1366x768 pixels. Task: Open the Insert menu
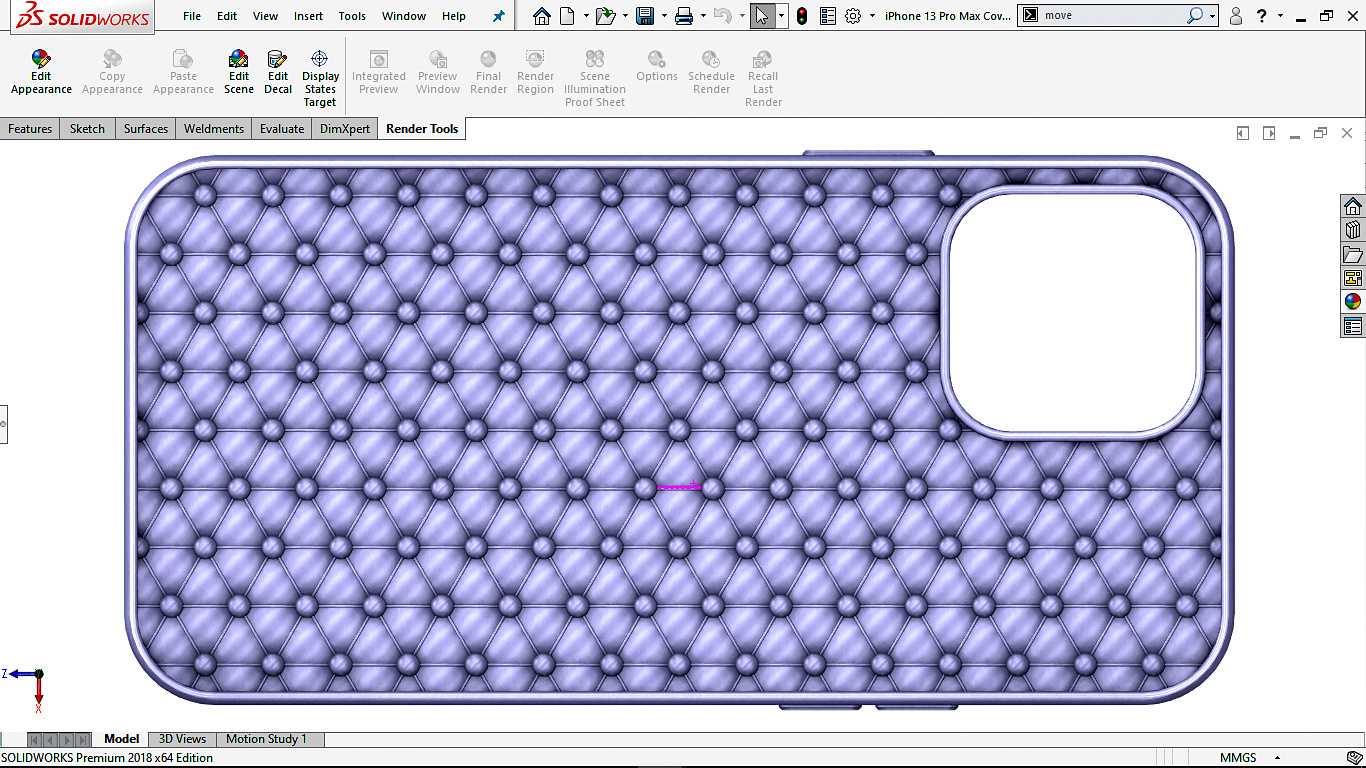click(x=308, y=16)
